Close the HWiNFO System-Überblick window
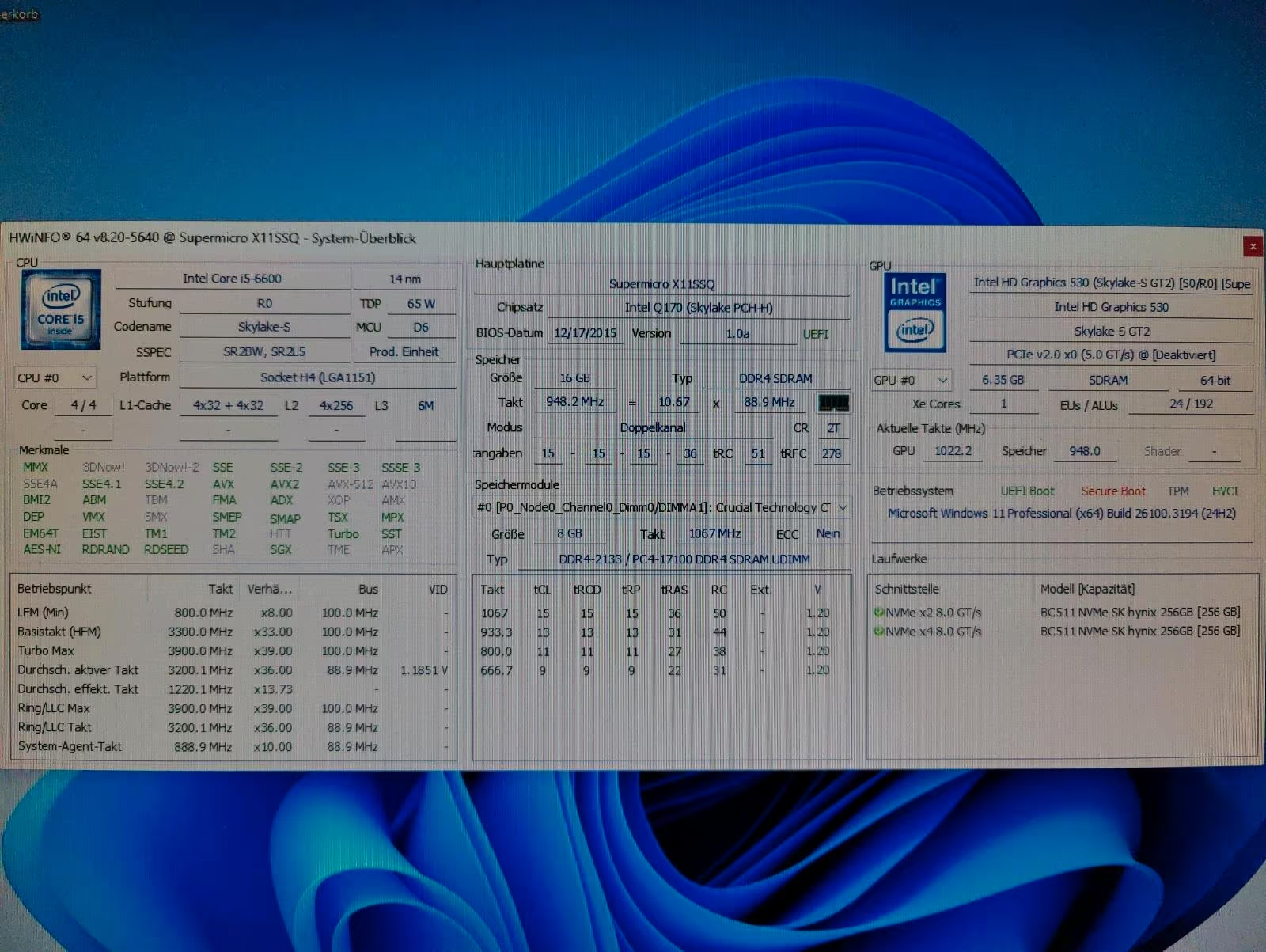Viewport: 1266px width, 952px height. point(1253,246)
